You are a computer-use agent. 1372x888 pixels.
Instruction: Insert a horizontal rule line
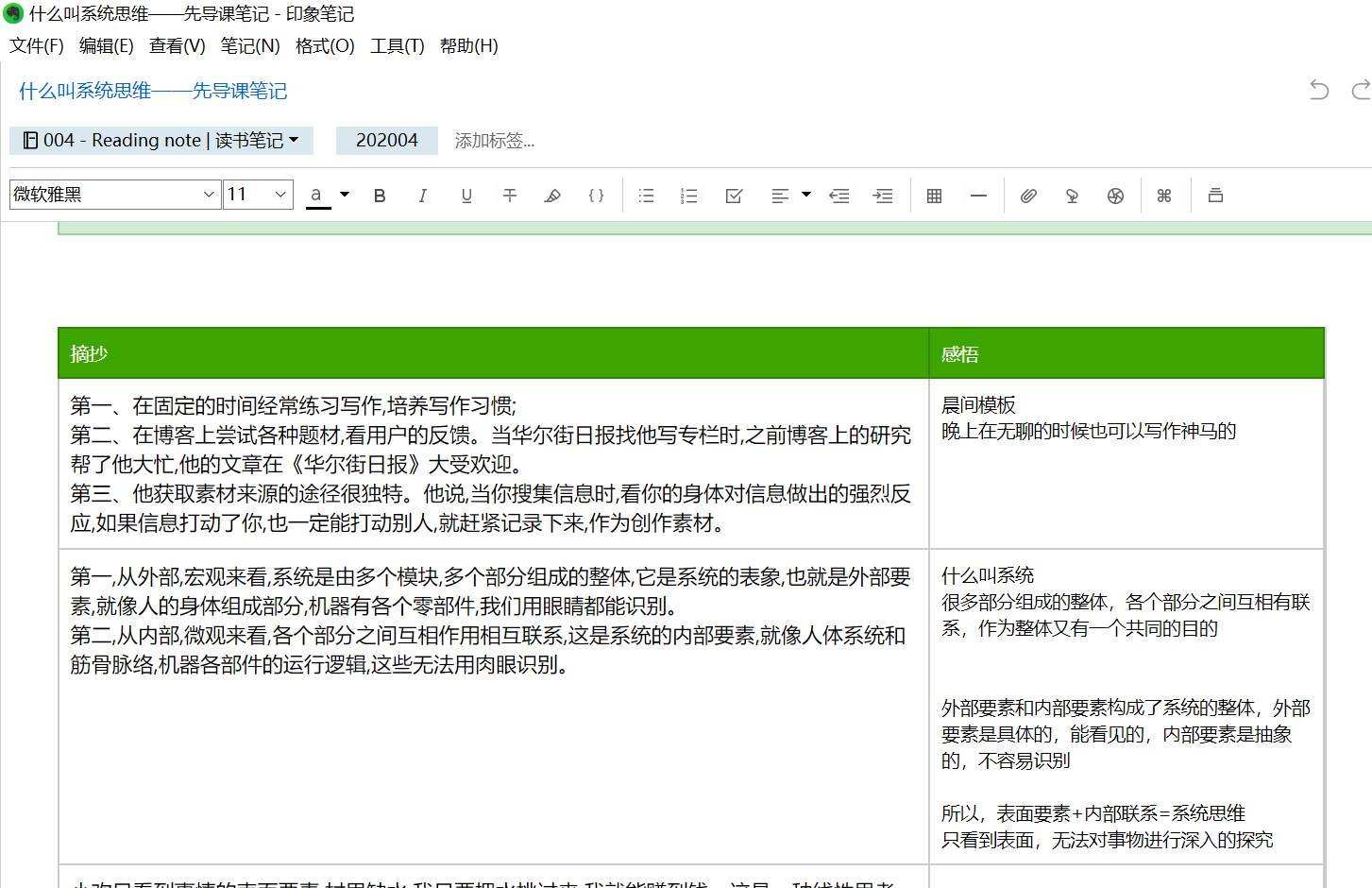pos(978,196)
